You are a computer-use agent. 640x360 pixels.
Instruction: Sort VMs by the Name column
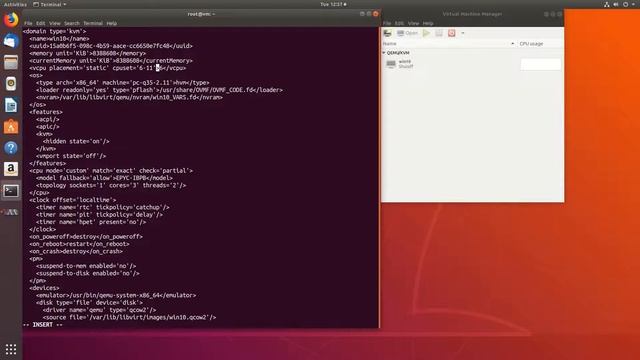coord(448,44)
